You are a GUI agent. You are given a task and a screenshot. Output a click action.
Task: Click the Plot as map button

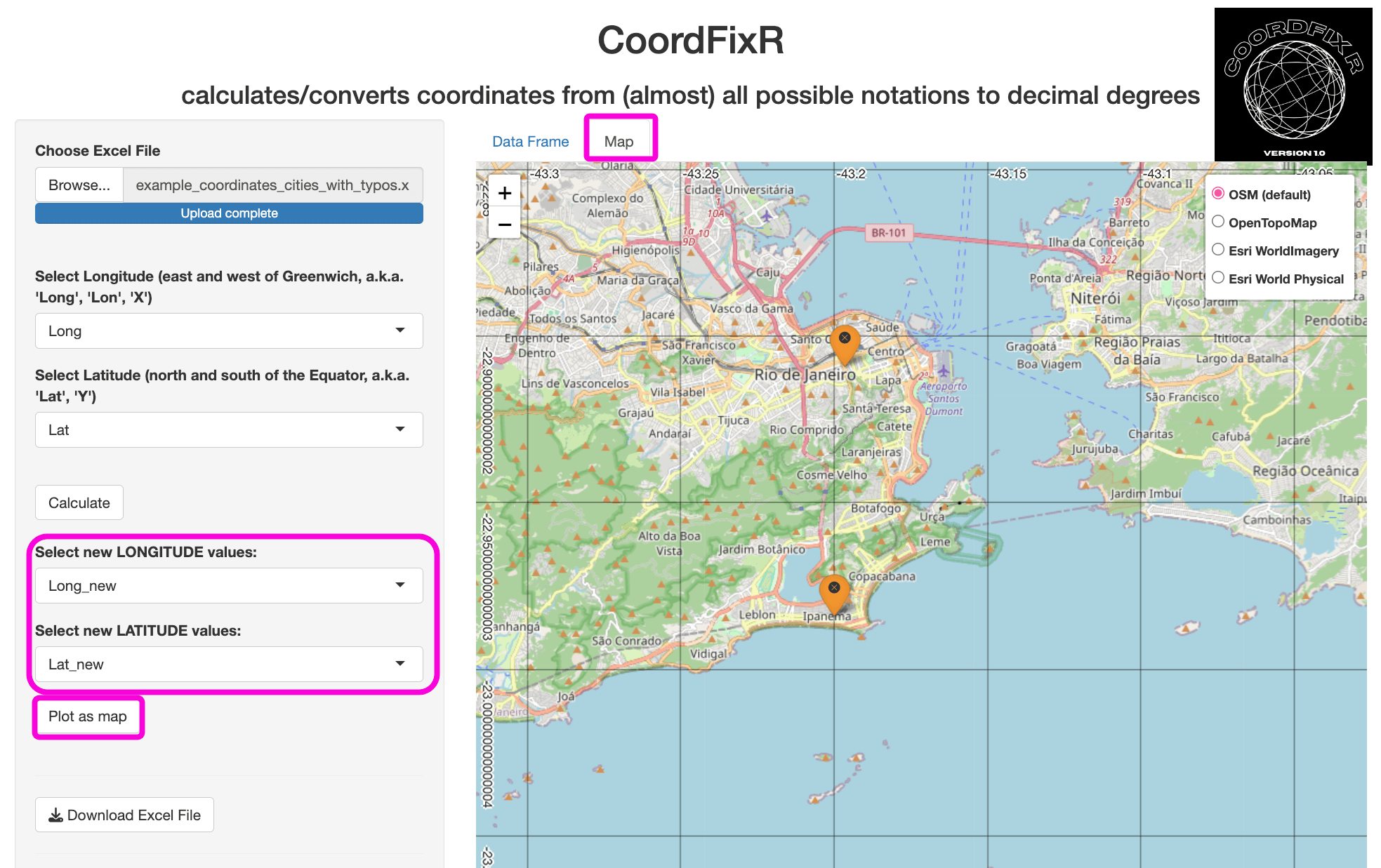[88, 716]
